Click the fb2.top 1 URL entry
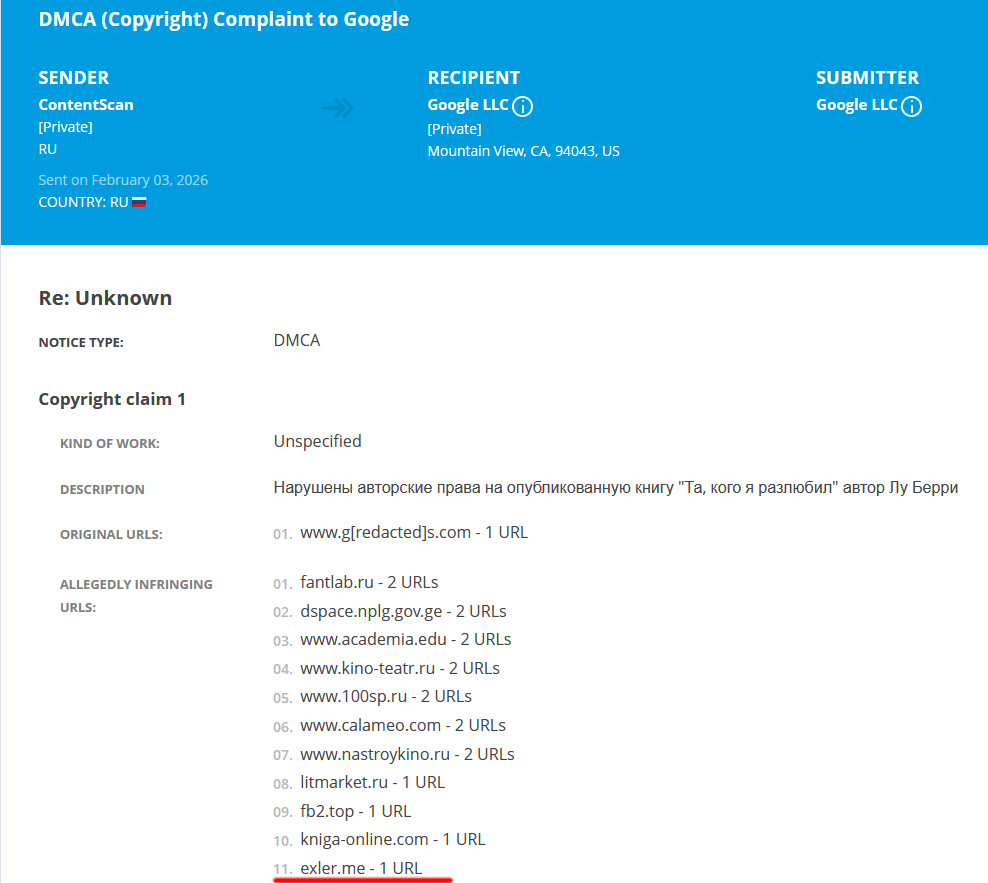The width and height of the screenshot is (988, 883). 355,811
